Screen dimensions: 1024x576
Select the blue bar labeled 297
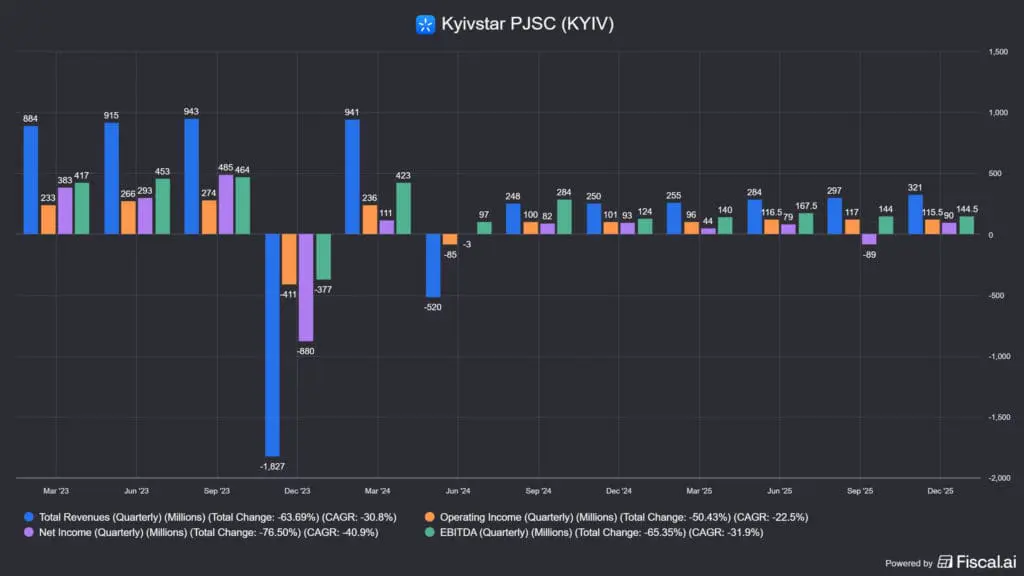835,216
